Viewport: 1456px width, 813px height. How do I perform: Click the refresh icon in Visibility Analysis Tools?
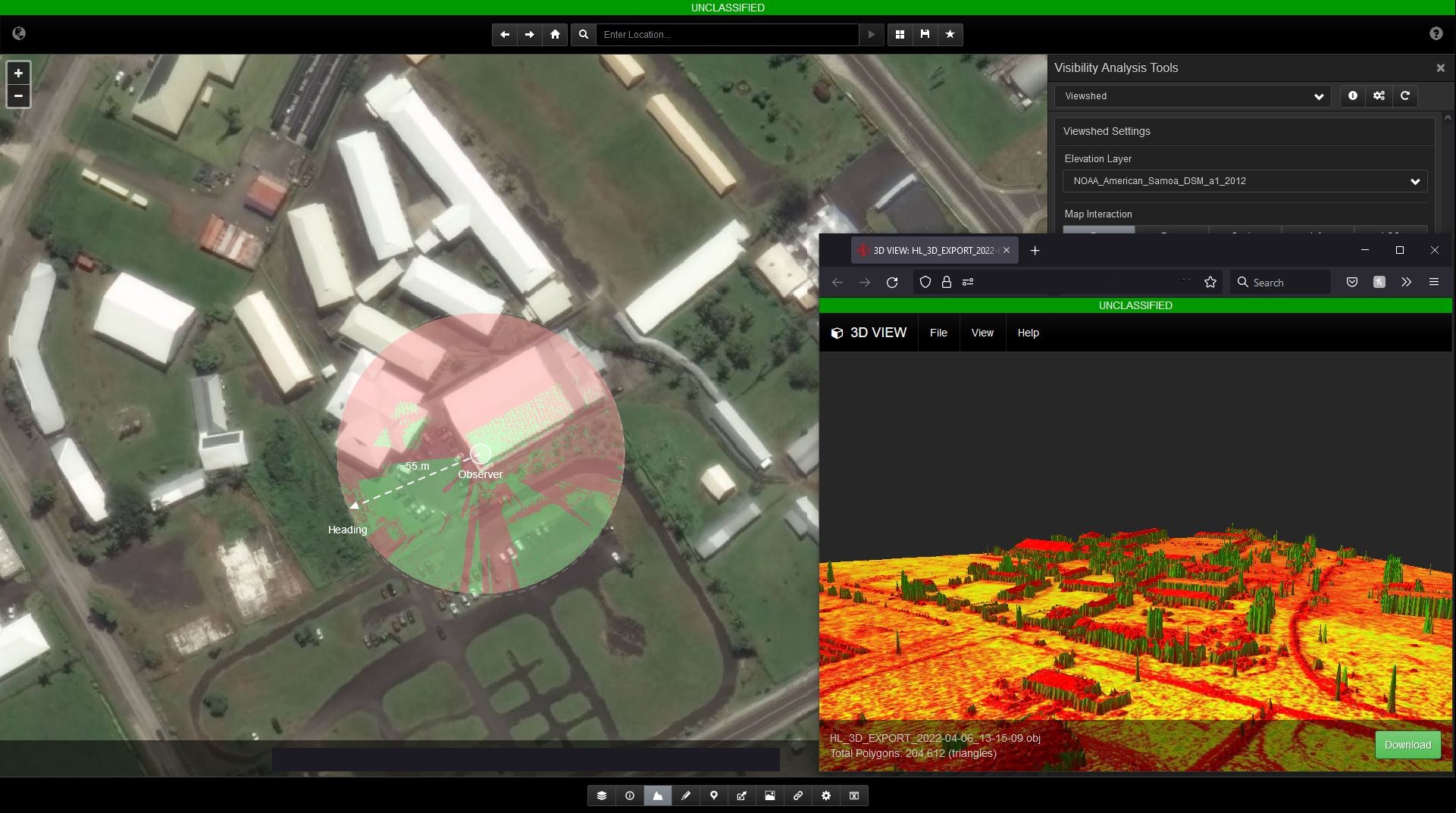1406,96
